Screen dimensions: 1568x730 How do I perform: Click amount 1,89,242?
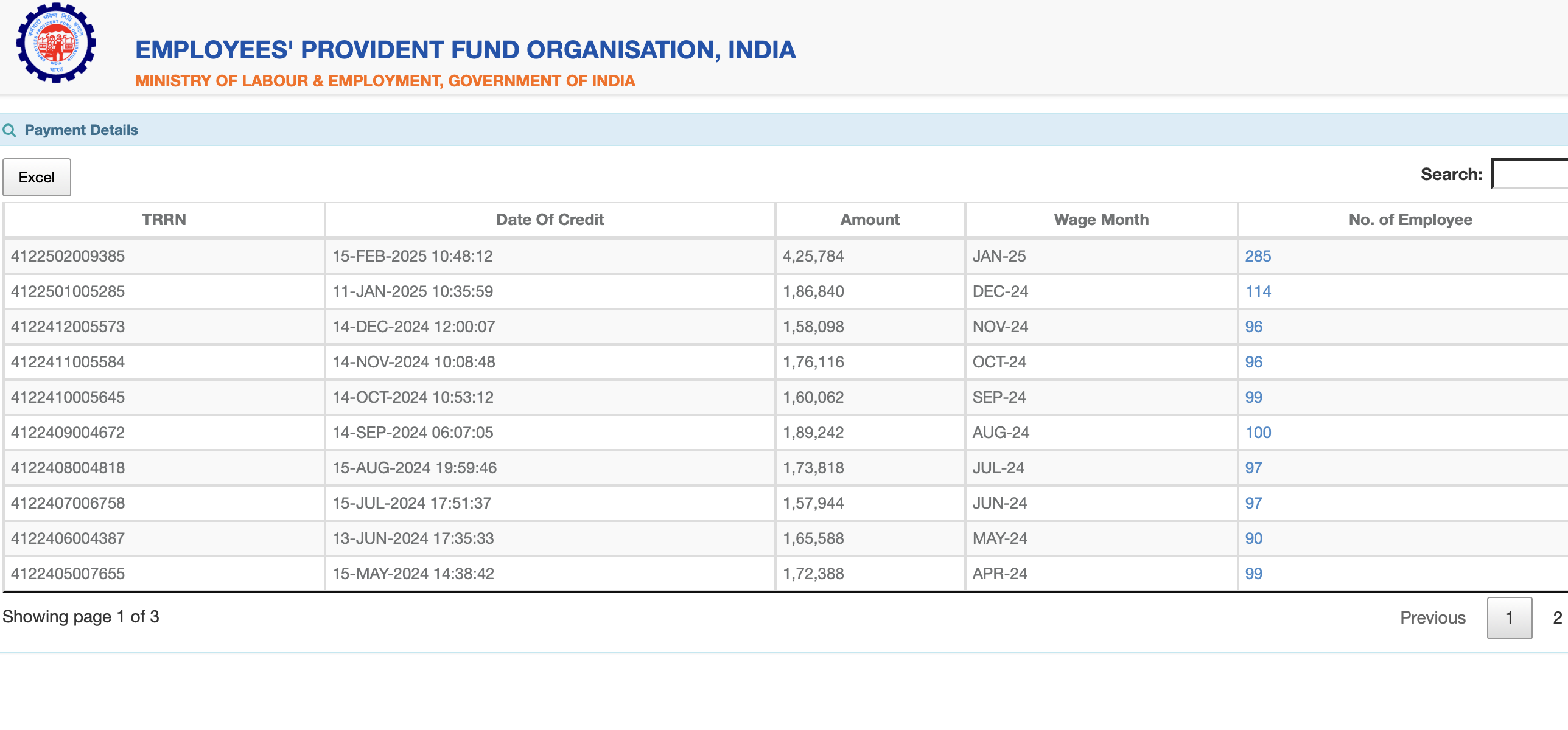coord(813,433)
